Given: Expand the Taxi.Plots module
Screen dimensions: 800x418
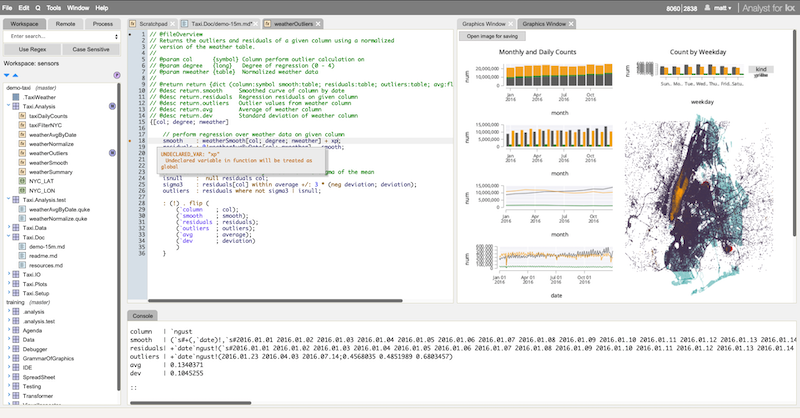Looking at the screenshot, I should tap(9, 284).
